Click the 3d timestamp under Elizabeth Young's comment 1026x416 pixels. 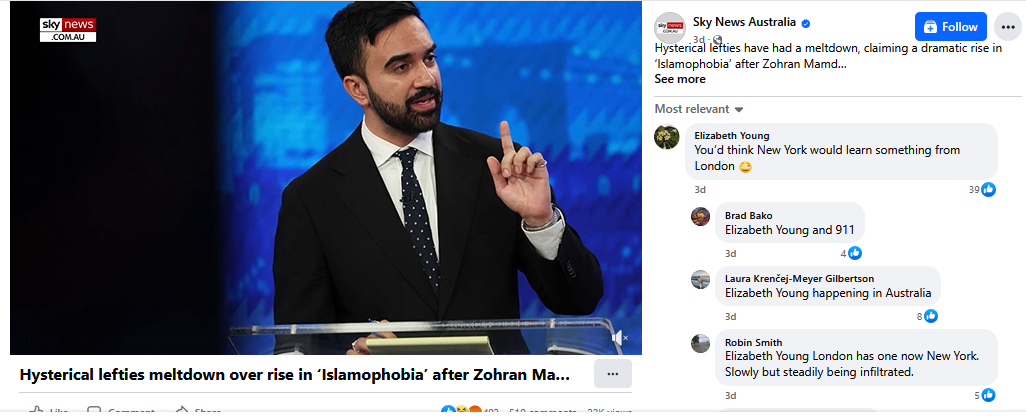coord(700,189)
